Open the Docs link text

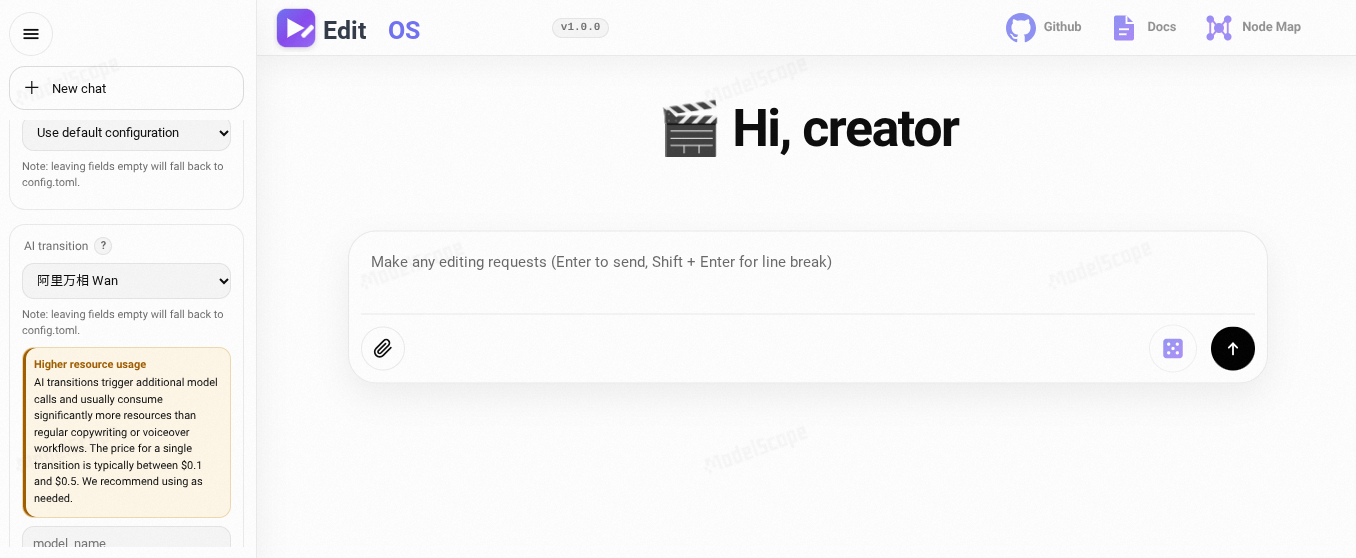click(1161, 27)
